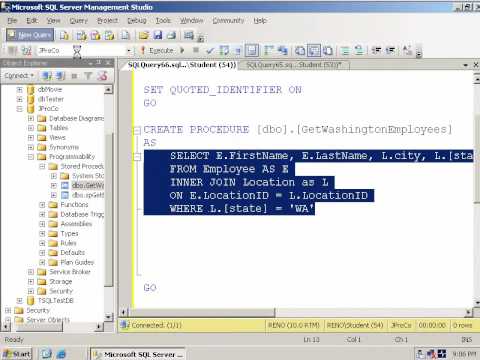
Task: Click the Cancel Executing Query stop icon
Action: click(196, 51)
